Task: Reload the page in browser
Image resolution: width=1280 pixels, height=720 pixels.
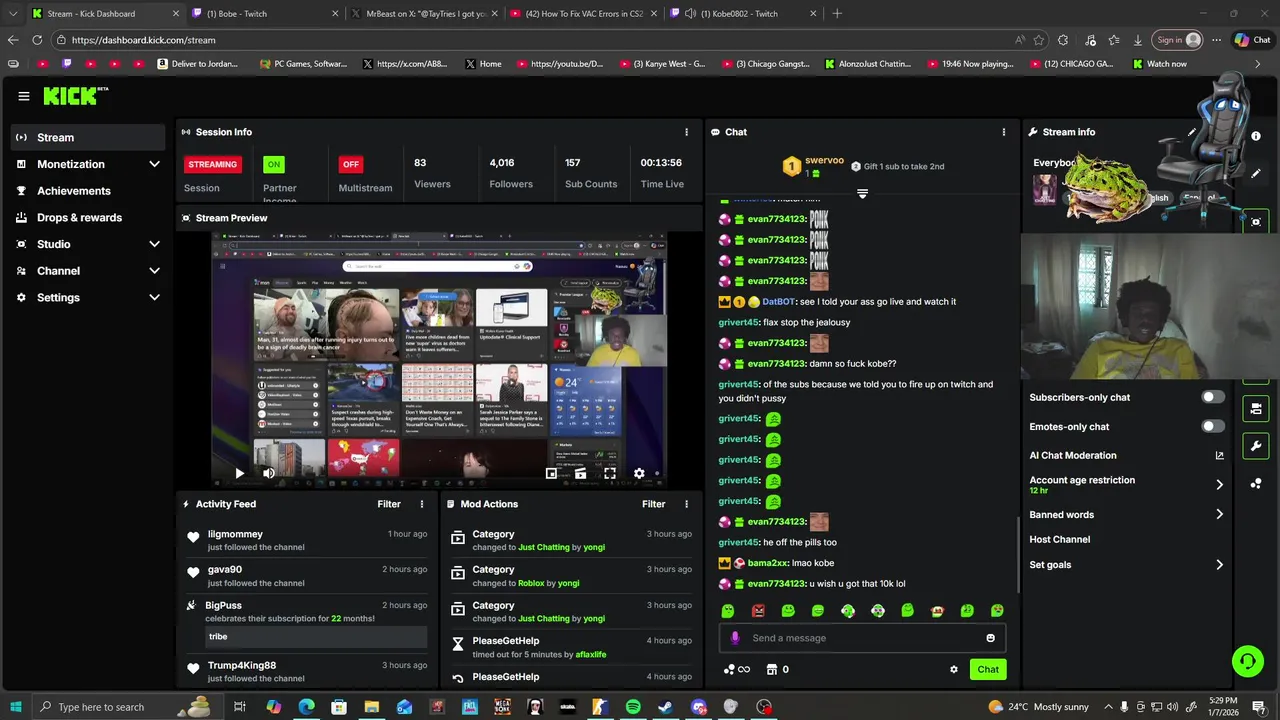Action: 37,40
